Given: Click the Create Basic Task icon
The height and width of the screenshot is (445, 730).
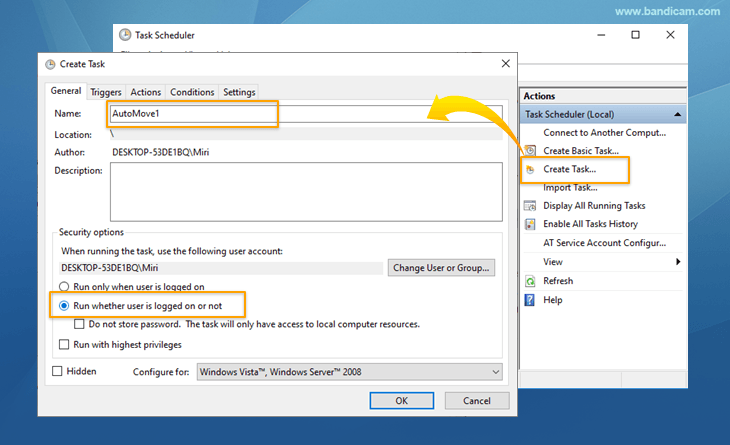Looking at the screenshot, I should click(x=530, y=151).
